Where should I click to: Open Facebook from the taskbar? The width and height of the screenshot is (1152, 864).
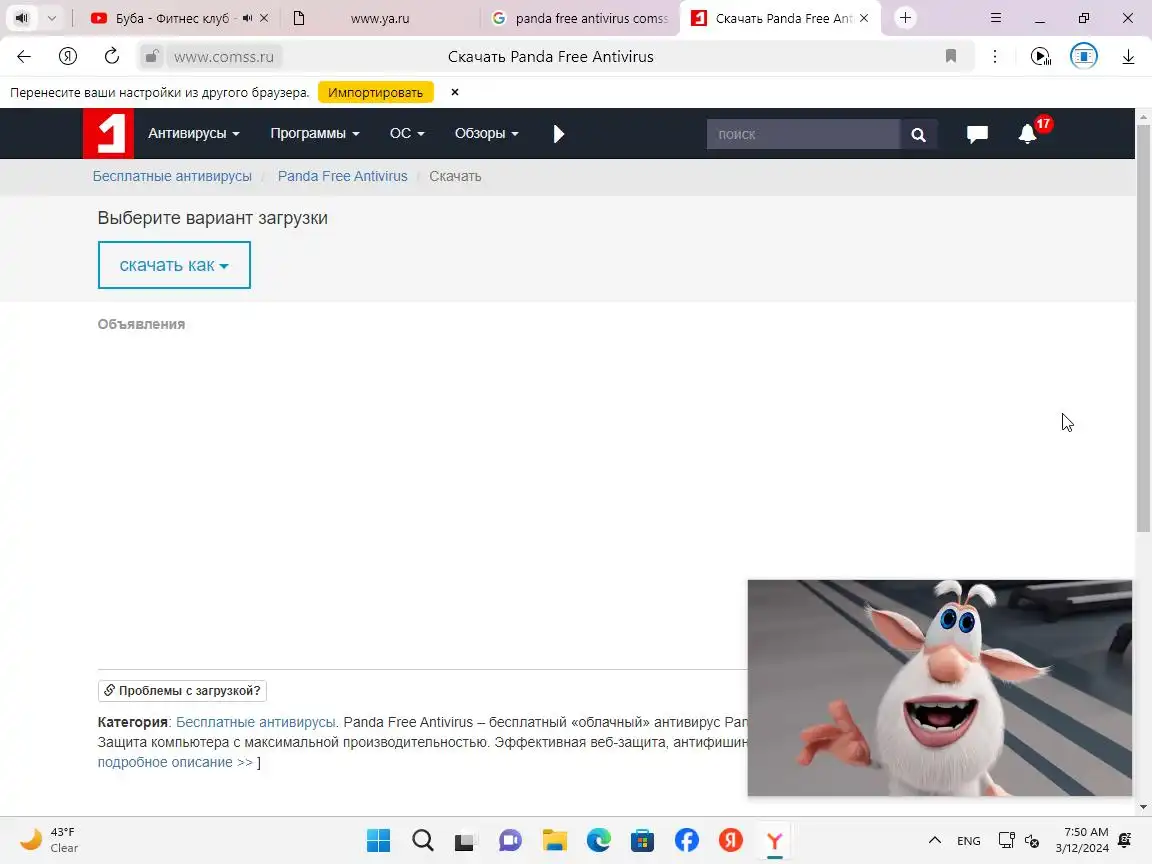pyautogui.click(x=687, y=840)
